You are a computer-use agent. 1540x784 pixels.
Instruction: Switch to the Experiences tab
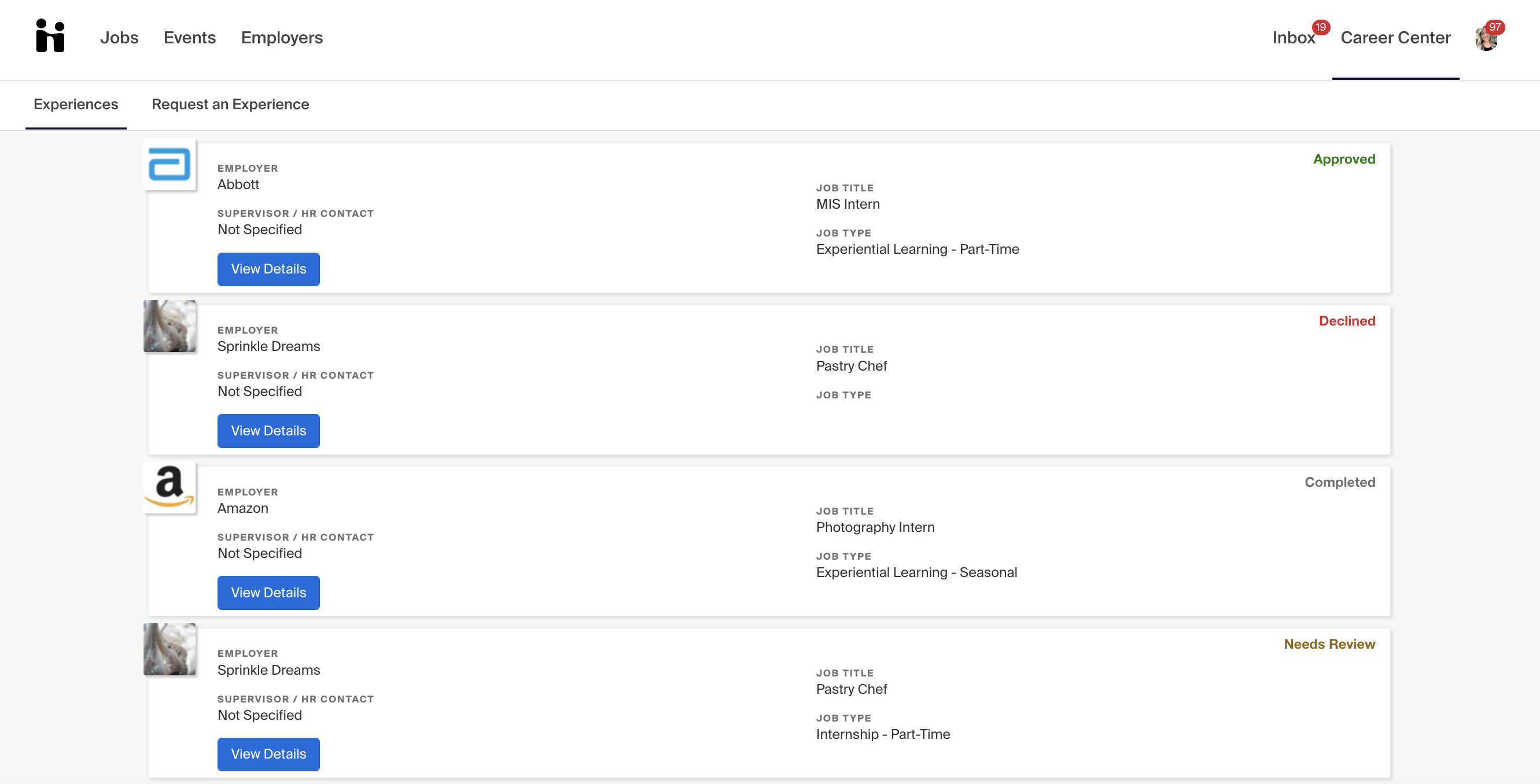pyautogui.click(x=76, y=105)
